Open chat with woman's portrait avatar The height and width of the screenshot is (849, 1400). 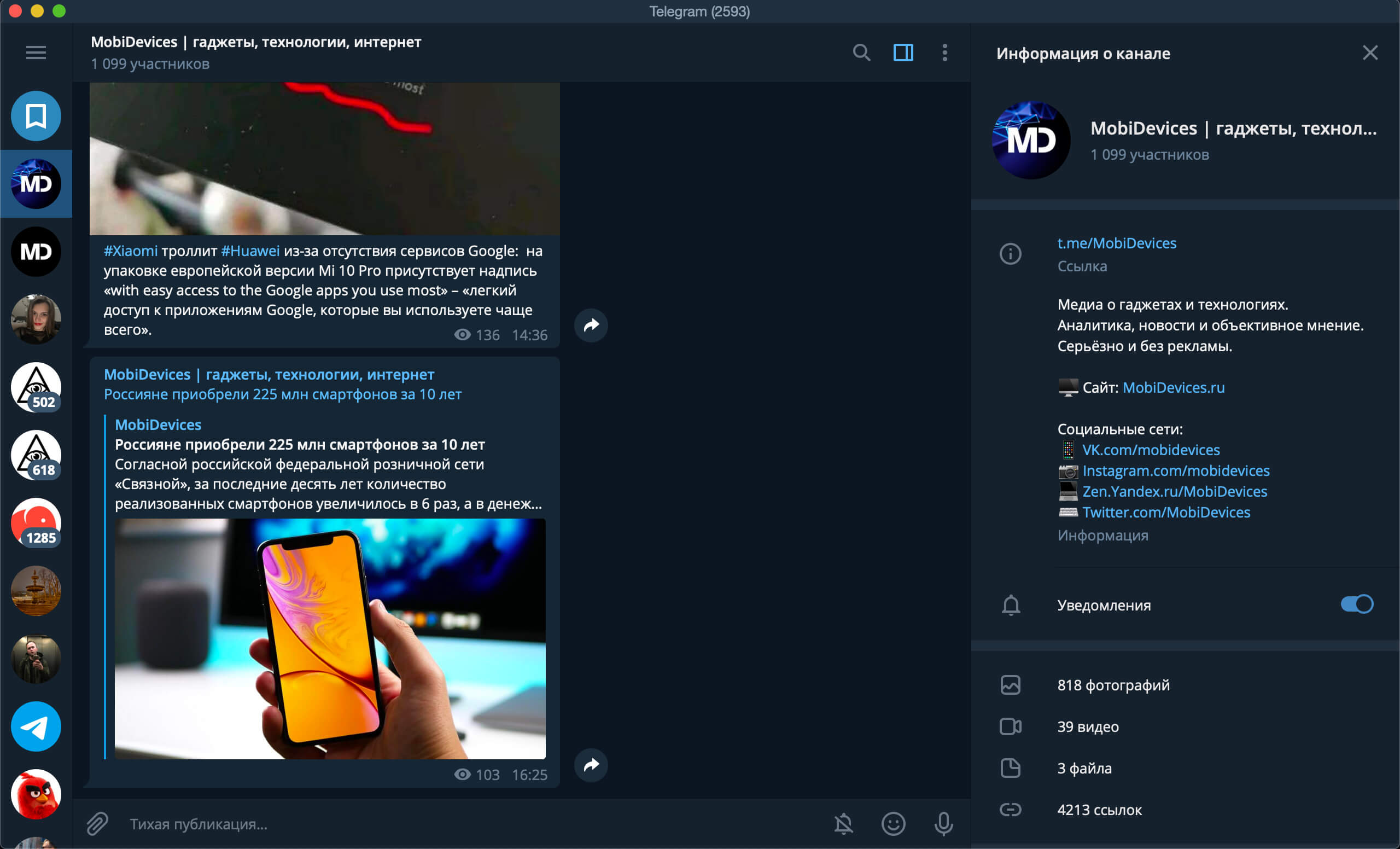point(36,319)
